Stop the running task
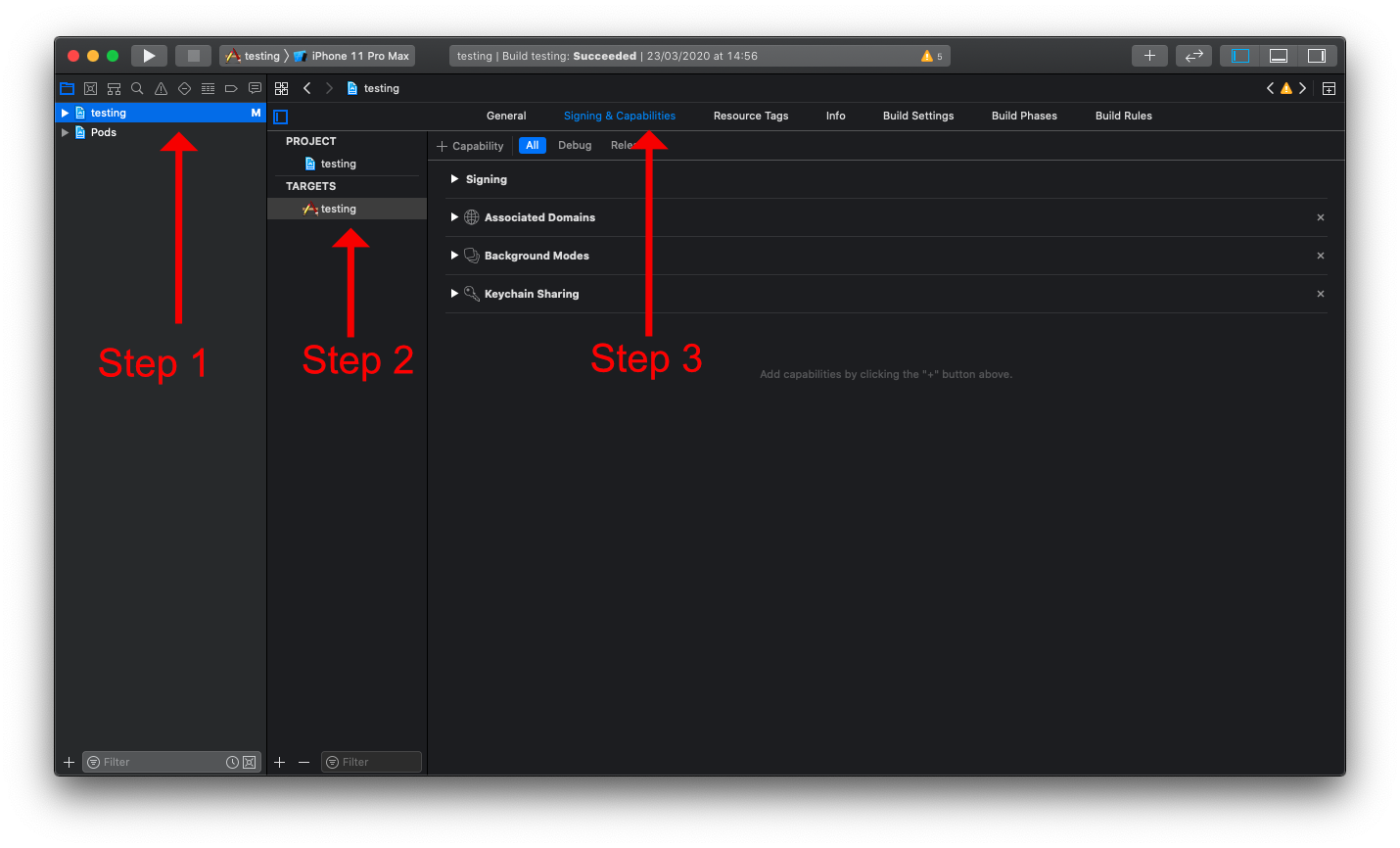The width and height of the screenshot is (1400, 848). point(193,56)
